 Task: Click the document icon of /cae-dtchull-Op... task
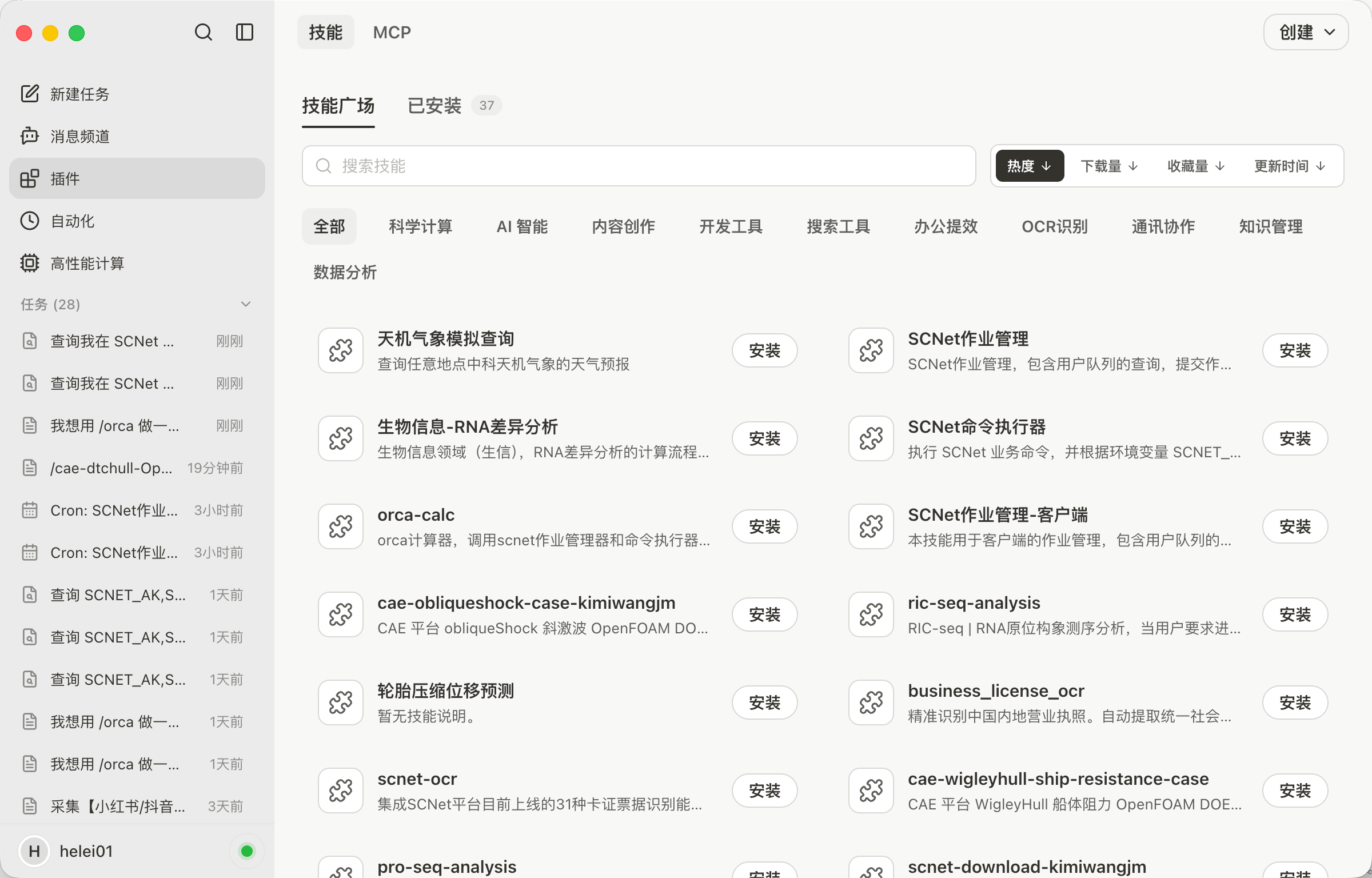coord(30,468)
